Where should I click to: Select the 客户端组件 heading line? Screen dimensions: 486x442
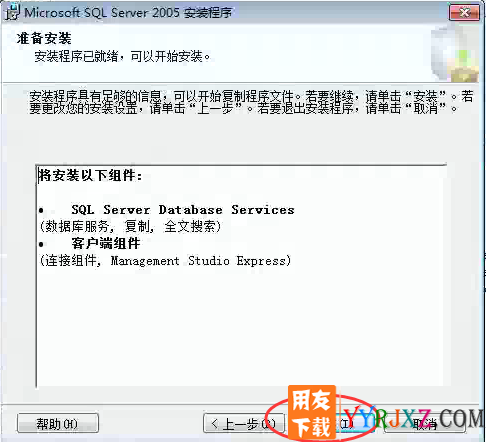[x=106, y=244]
